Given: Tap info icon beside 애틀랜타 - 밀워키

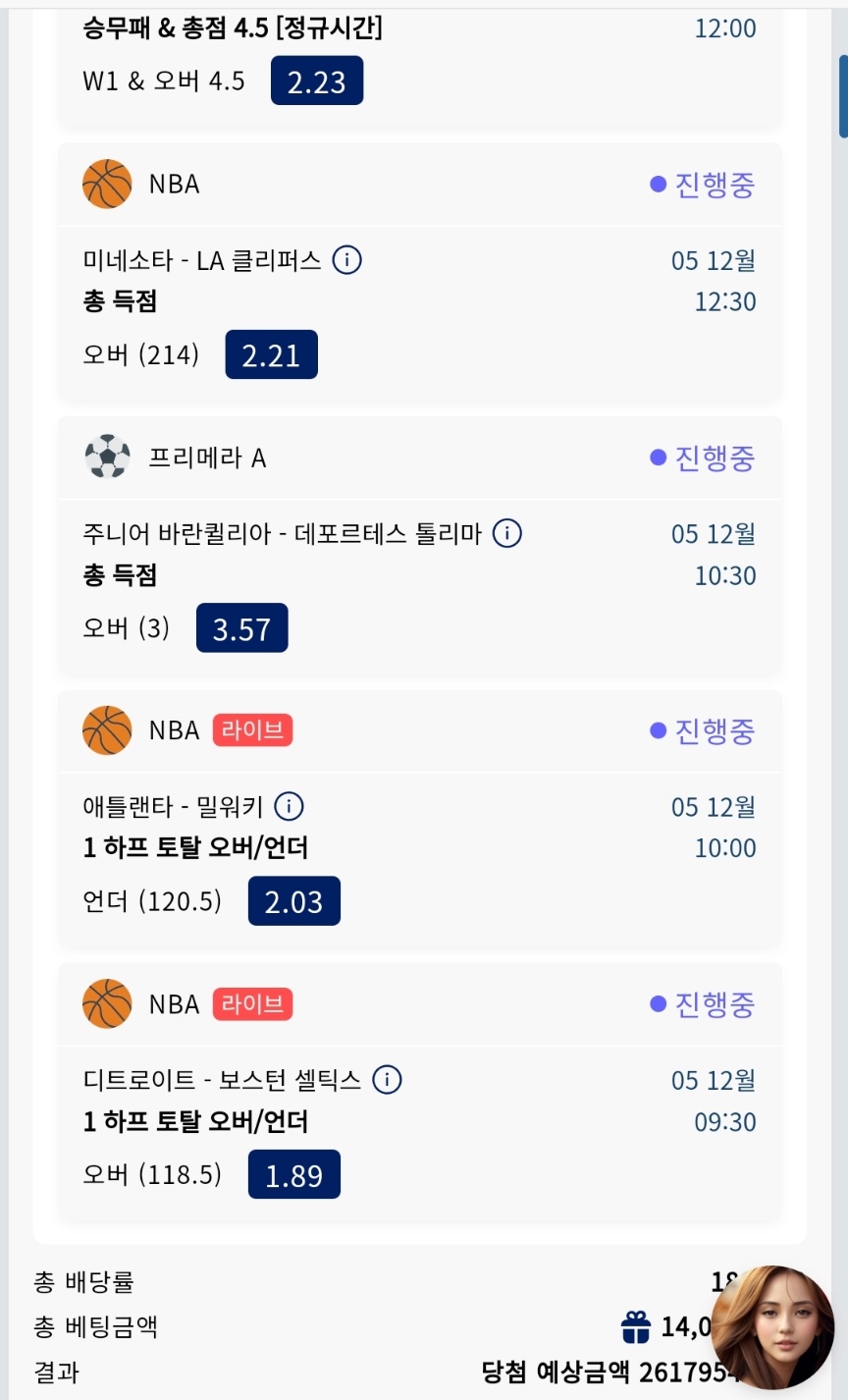Looking at the screenshot, I should [289, 806].
